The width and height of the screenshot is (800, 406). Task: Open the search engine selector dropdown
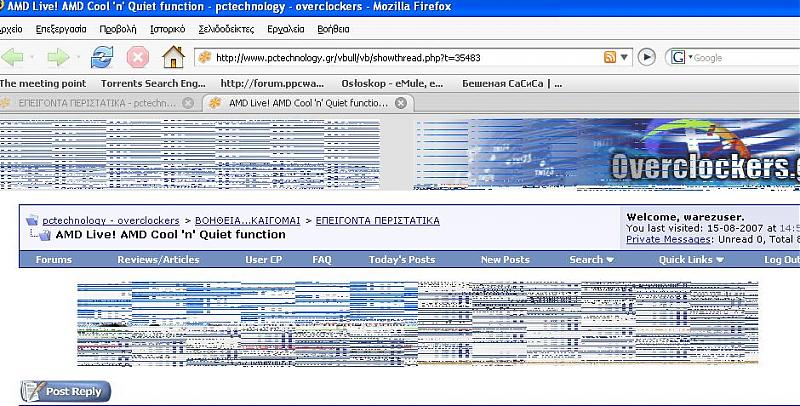pyautogui.click(x=690, y=57)
